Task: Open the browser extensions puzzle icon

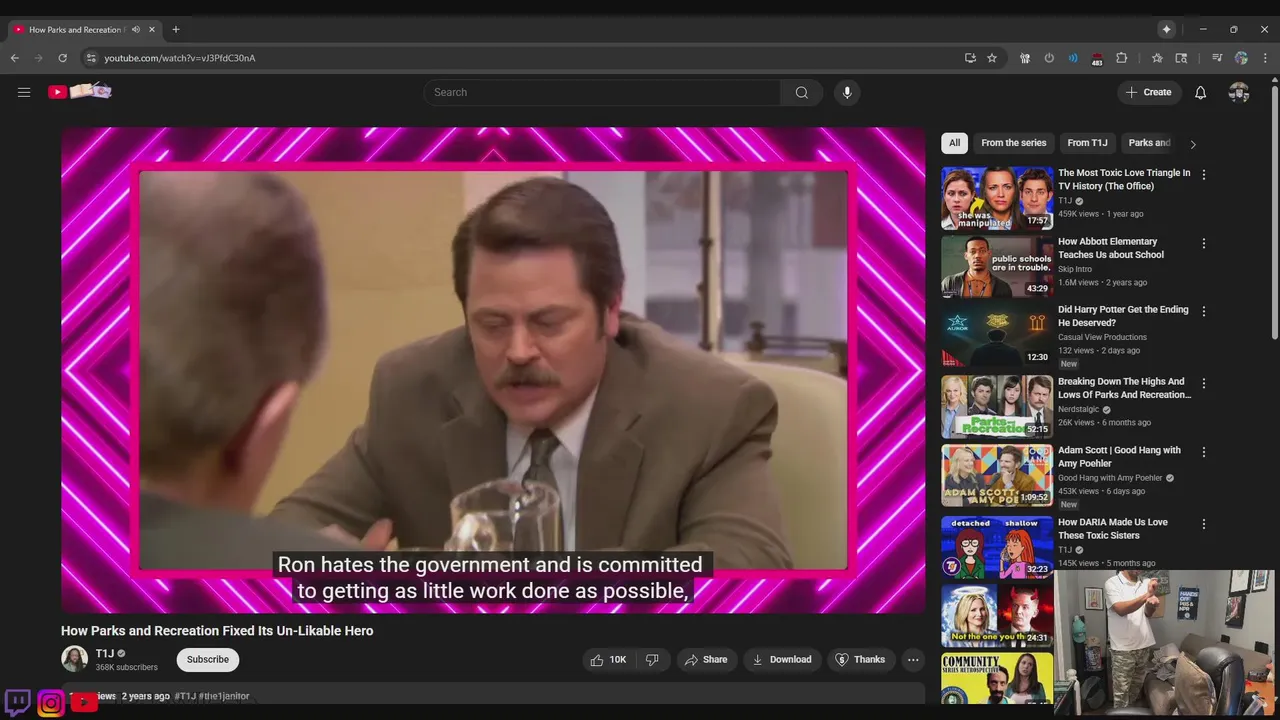Action: [1122, 58]
